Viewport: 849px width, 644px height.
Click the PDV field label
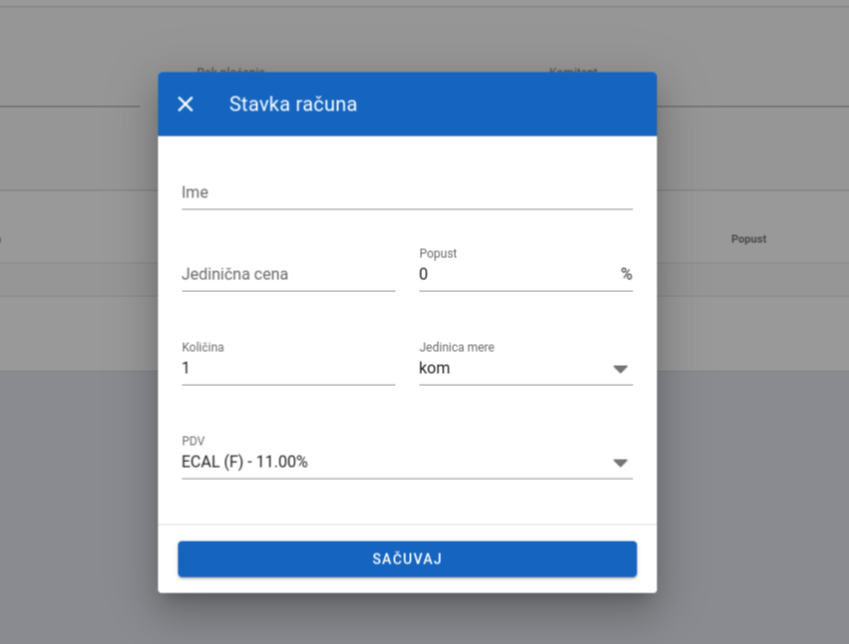click(192, 441)
